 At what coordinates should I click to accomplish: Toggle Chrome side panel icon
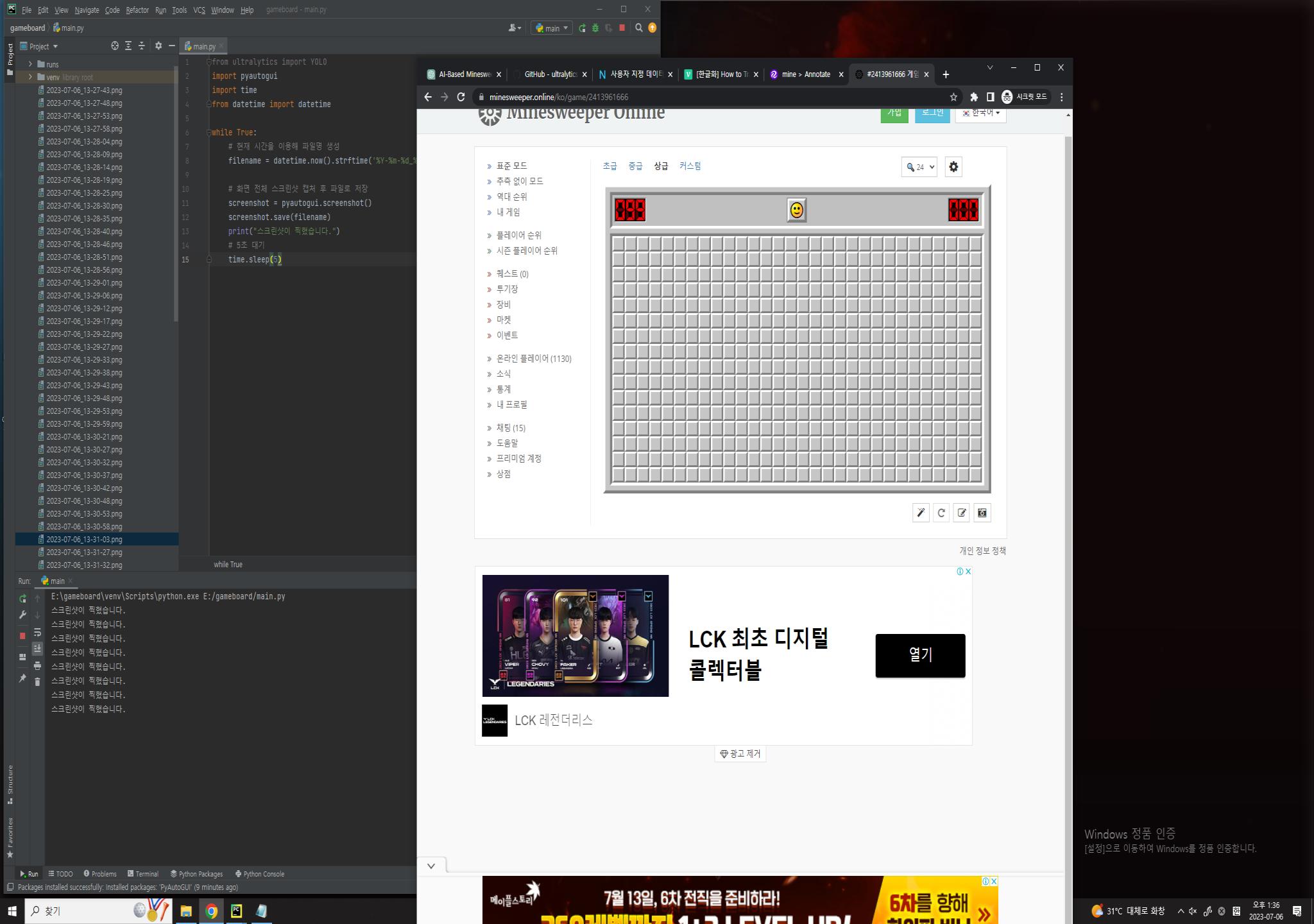991,97
